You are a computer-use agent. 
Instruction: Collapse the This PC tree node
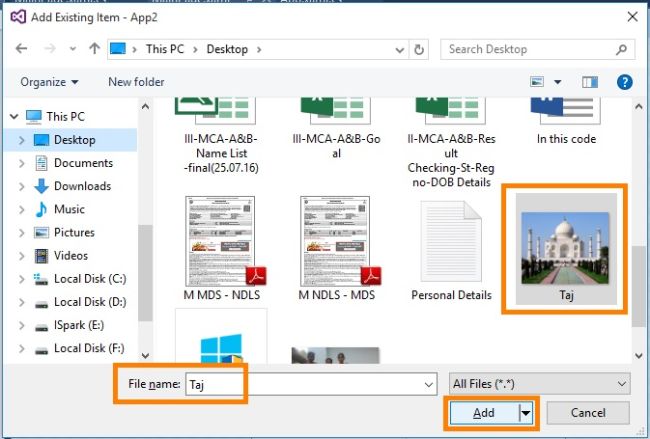tap(15, 116)
